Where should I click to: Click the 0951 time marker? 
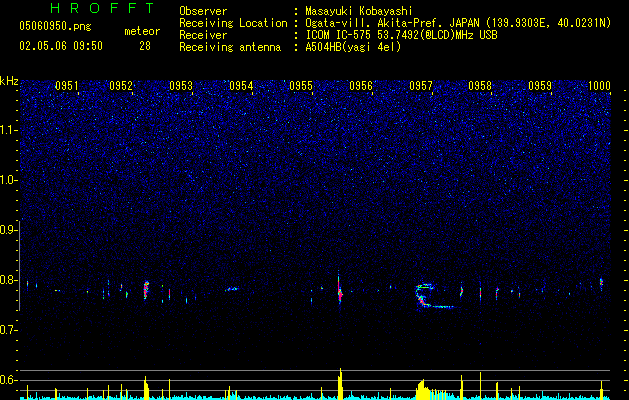[67, 86]
